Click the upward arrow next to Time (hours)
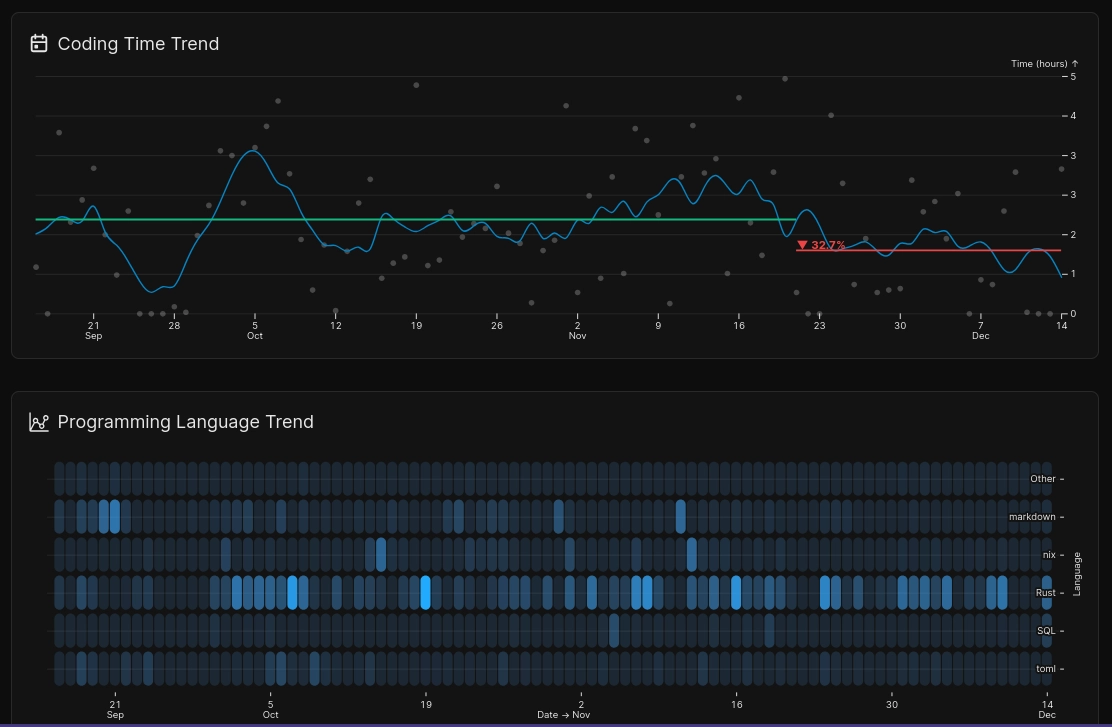1112x727 pixels. [1075, 63]
